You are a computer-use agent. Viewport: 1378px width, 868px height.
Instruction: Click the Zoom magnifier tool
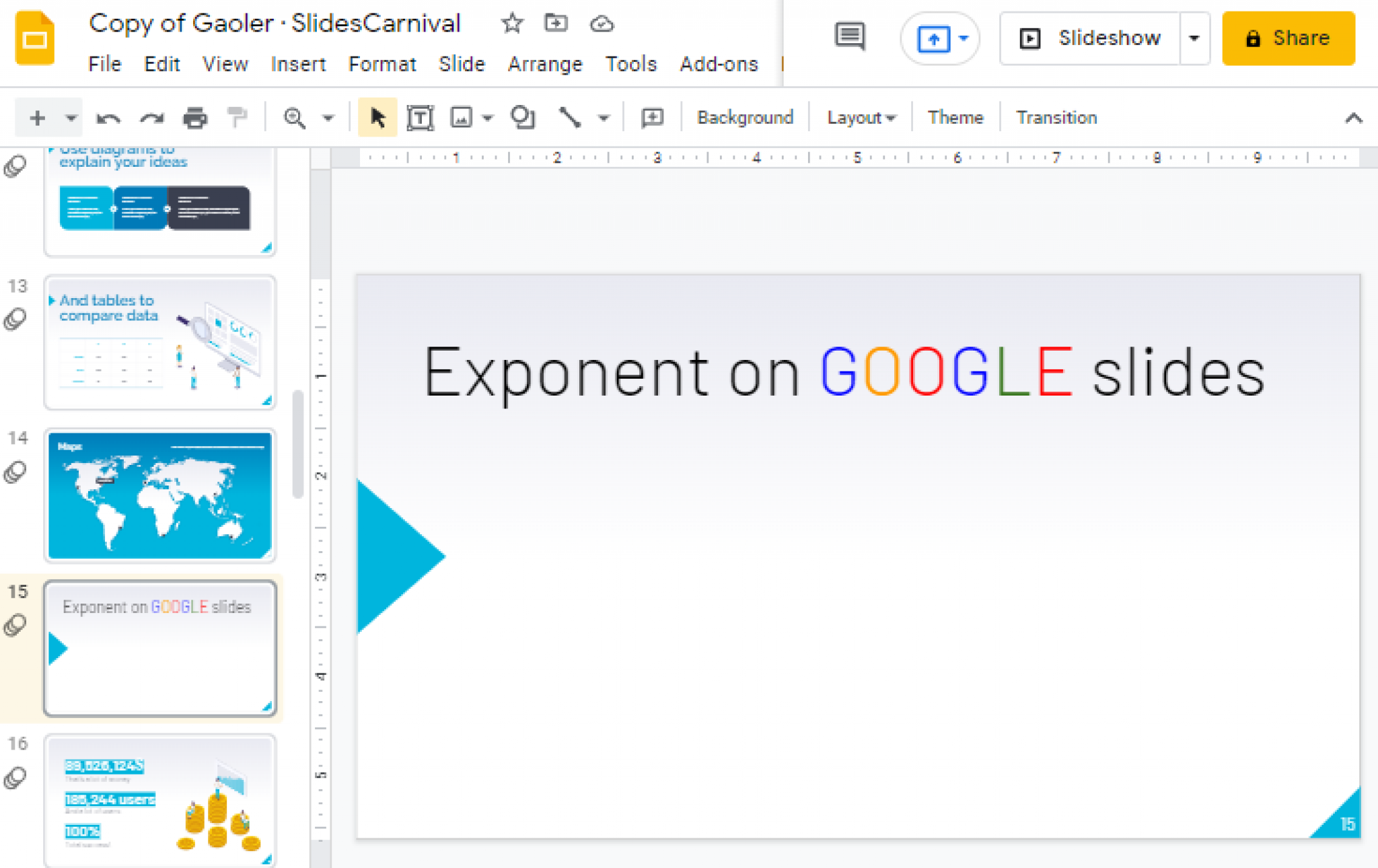[x=294, y=118]
